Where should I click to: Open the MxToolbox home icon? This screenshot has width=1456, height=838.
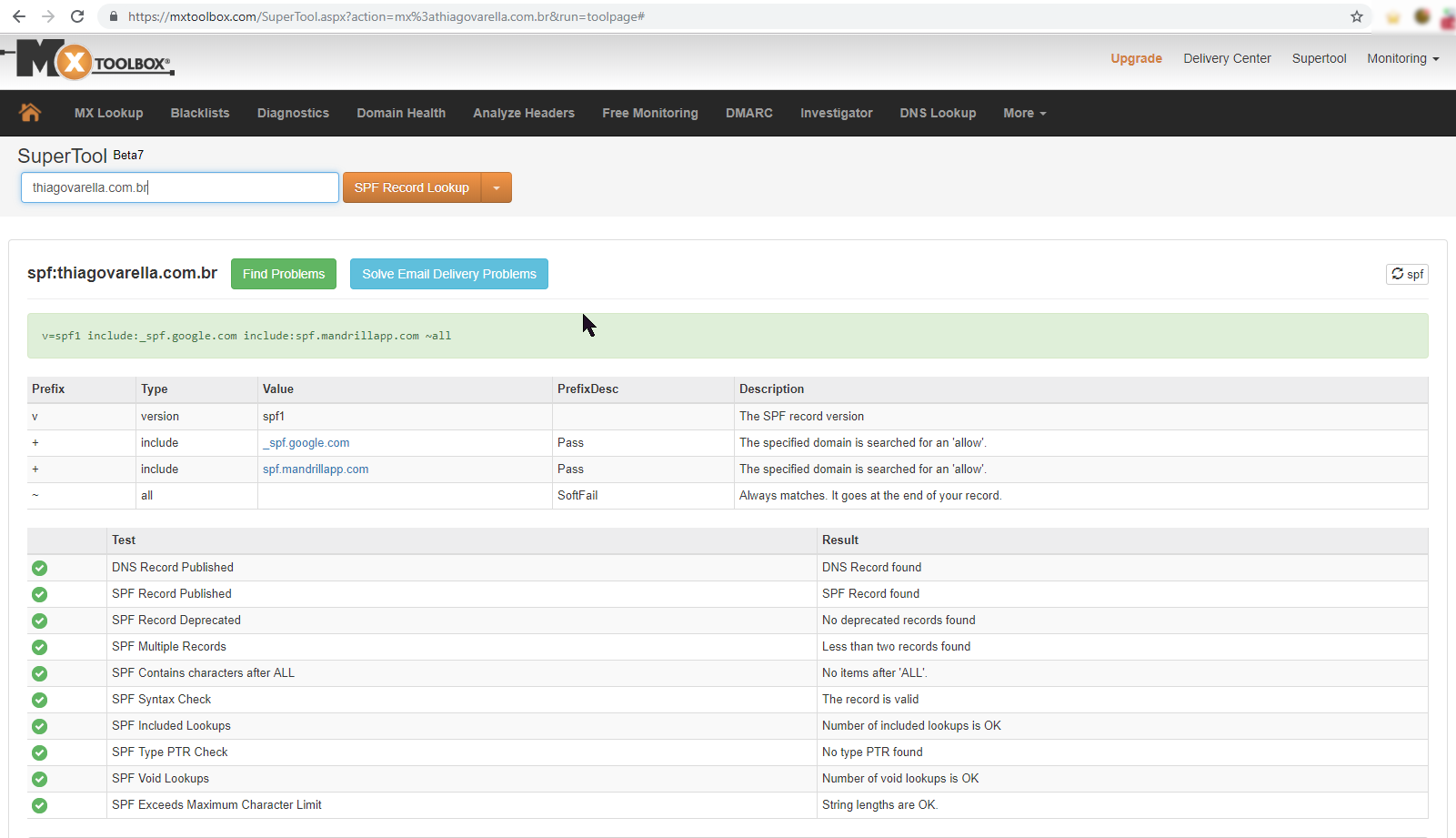(x=30, y=113)
